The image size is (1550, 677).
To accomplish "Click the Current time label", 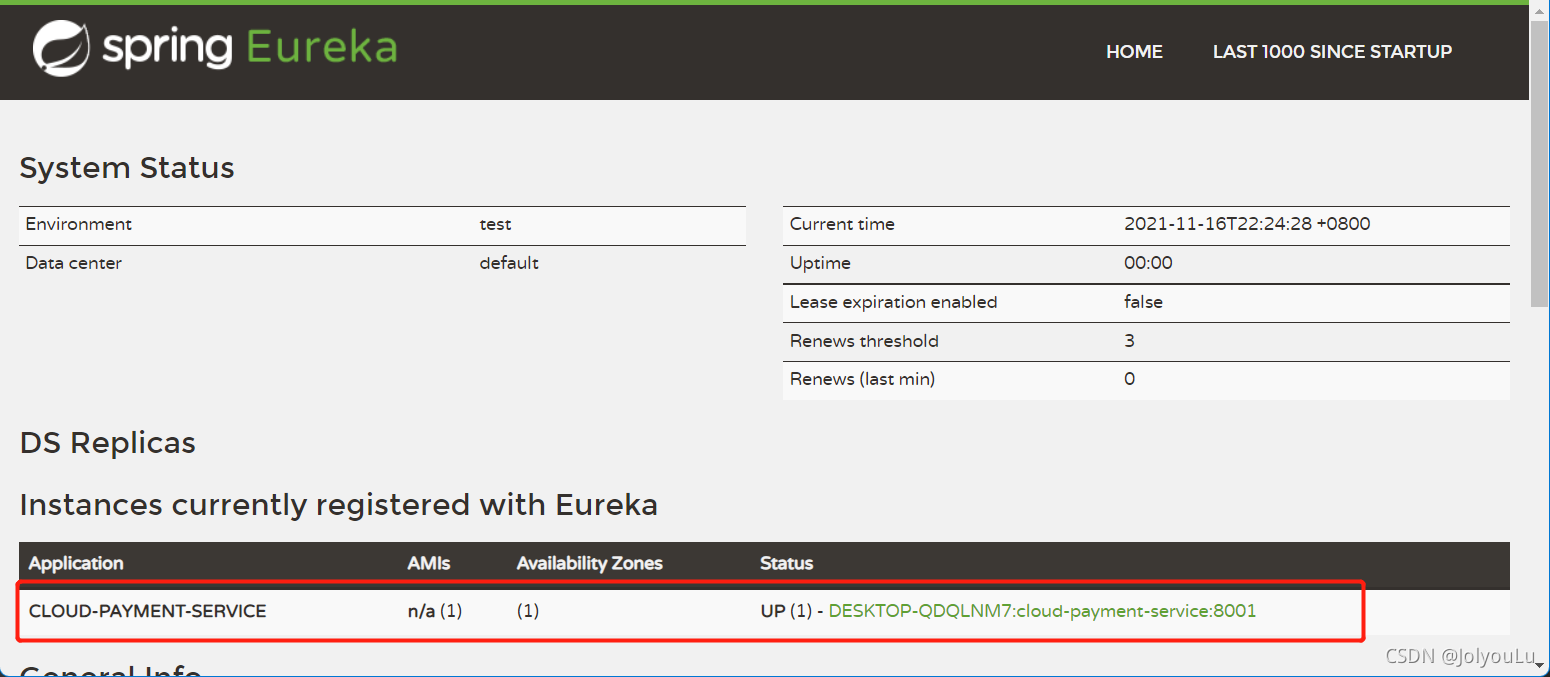I will [x=842, y=224].
